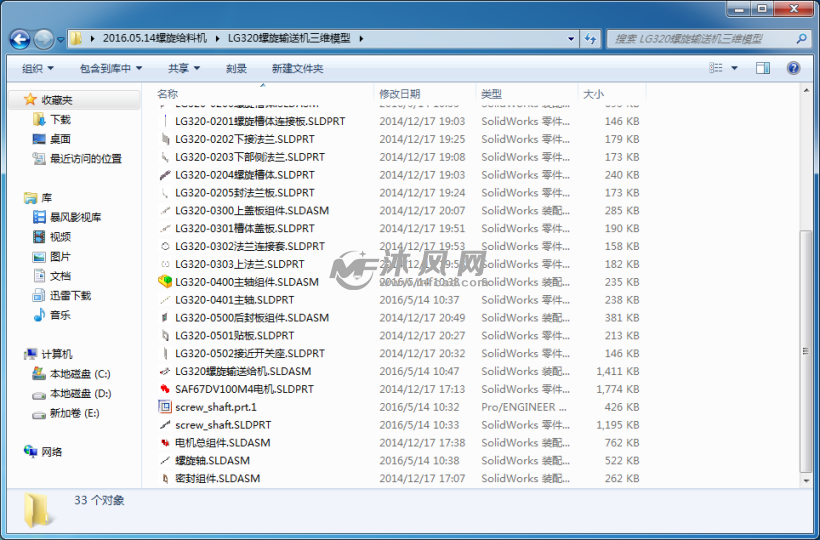Click the icon of LG320-0302法兰连接套.SLDPRT

click(x=165, y=246)
